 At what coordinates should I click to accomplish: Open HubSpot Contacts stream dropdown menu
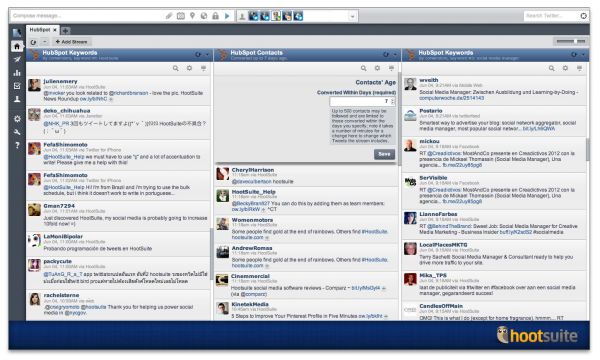(395, 55)
